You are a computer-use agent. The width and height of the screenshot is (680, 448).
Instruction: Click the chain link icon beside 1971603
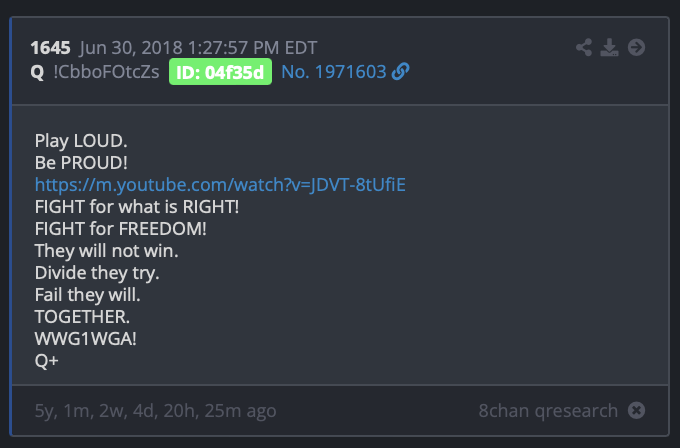pyautogui.click(x=400, y=72)
